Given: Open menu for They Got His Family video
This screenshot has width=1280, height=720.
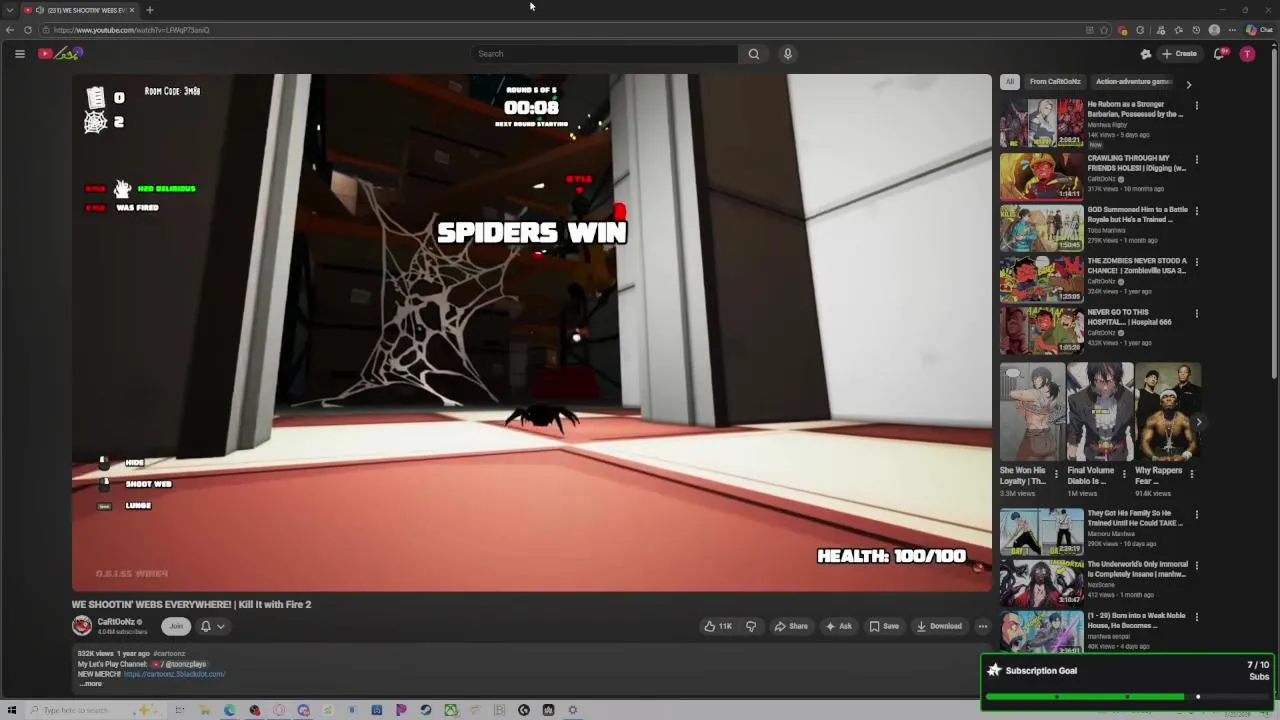Looking at the screenshot, I should 1196,516.
